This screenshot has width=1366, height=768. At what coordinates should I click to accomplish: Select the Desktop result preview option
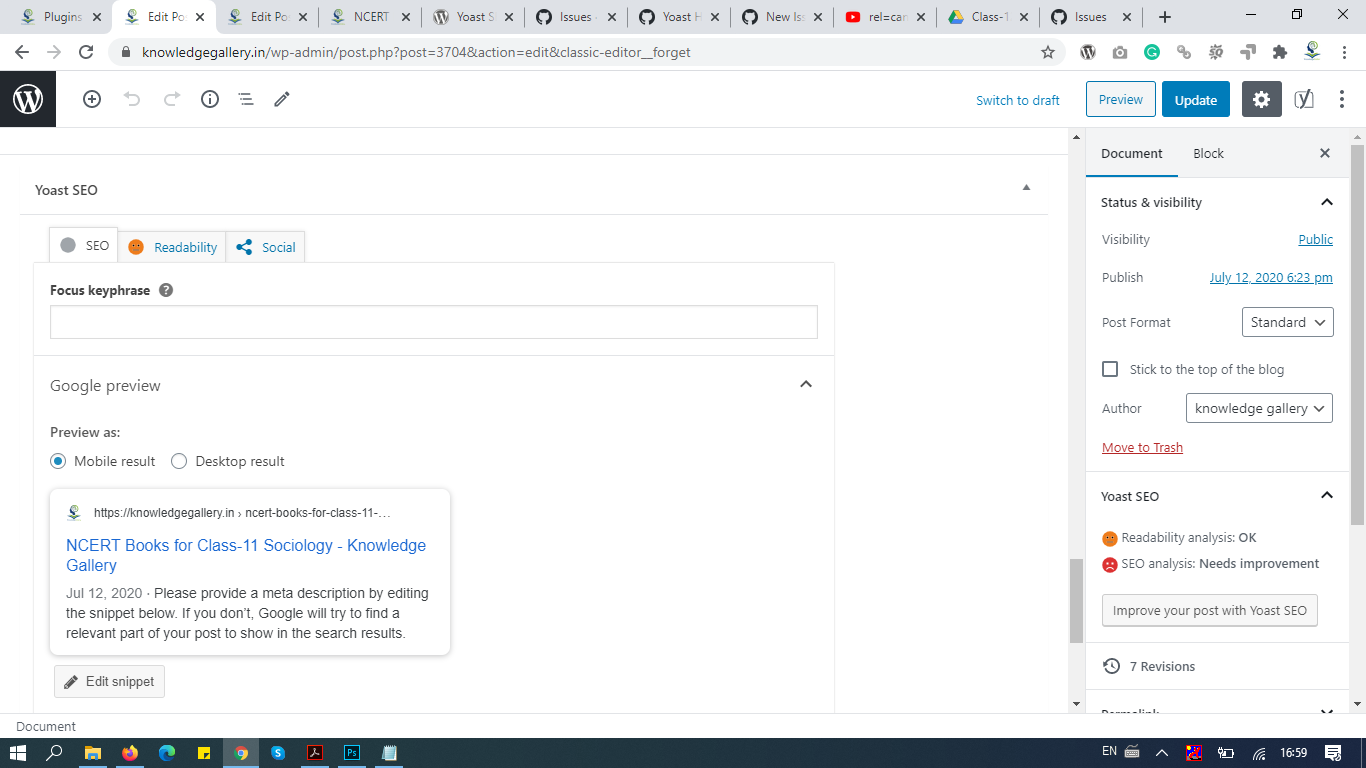coord(179,461)
